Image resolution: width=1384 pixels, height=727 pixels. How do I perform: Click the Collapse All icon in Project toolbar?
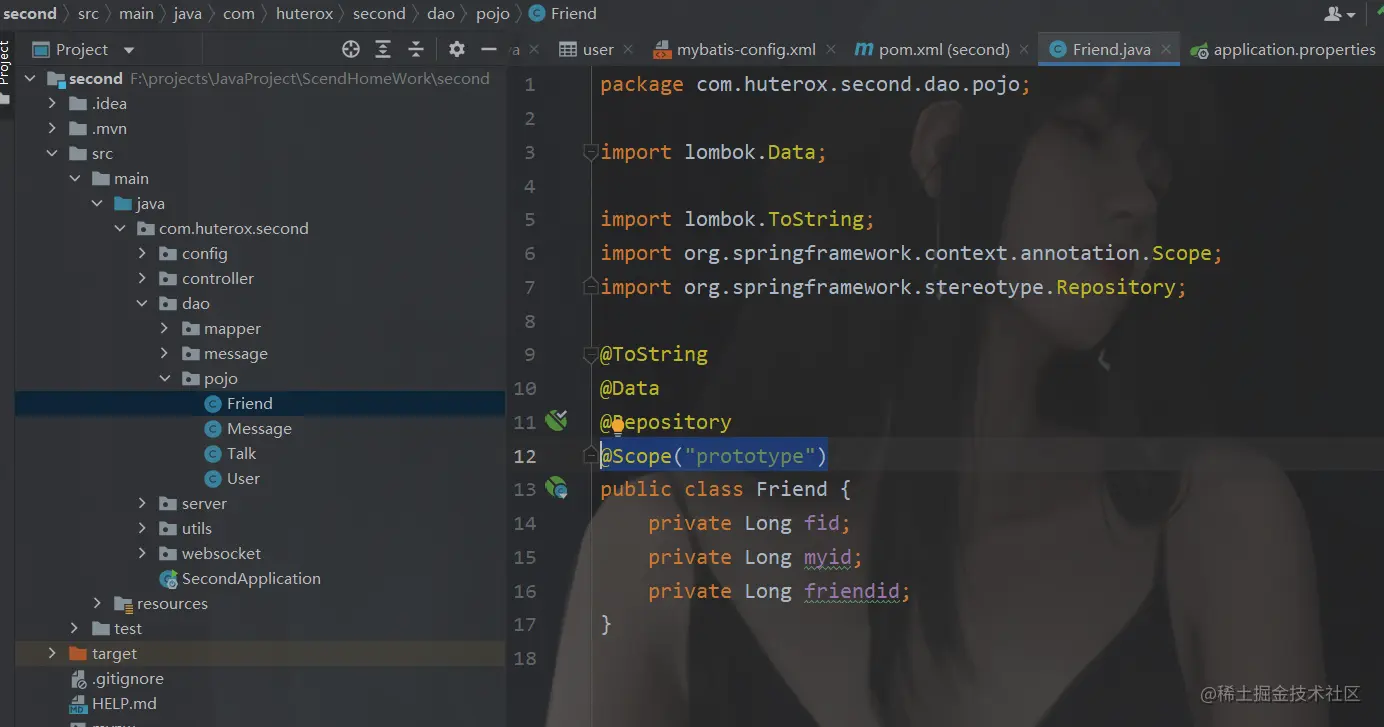click(x=416, y=49)
